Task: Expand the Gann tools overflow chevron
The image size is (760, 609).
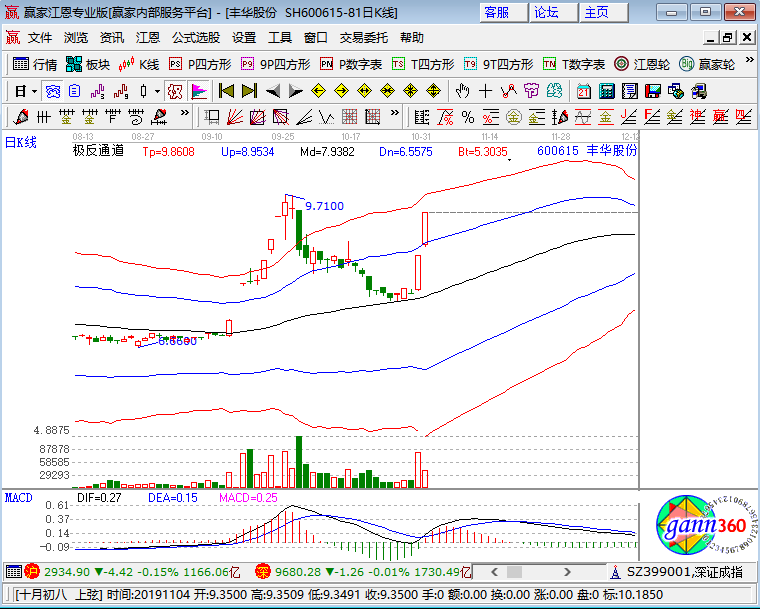Action: [x=395, y=112]
